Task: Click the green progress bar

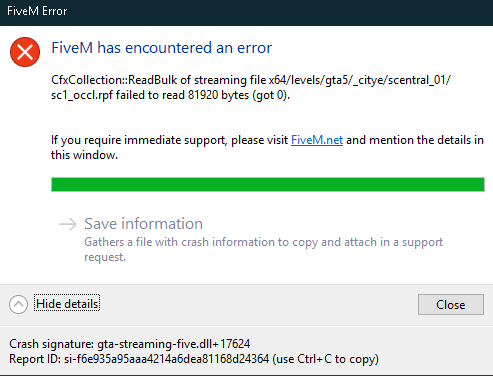Action: (268, 185)
